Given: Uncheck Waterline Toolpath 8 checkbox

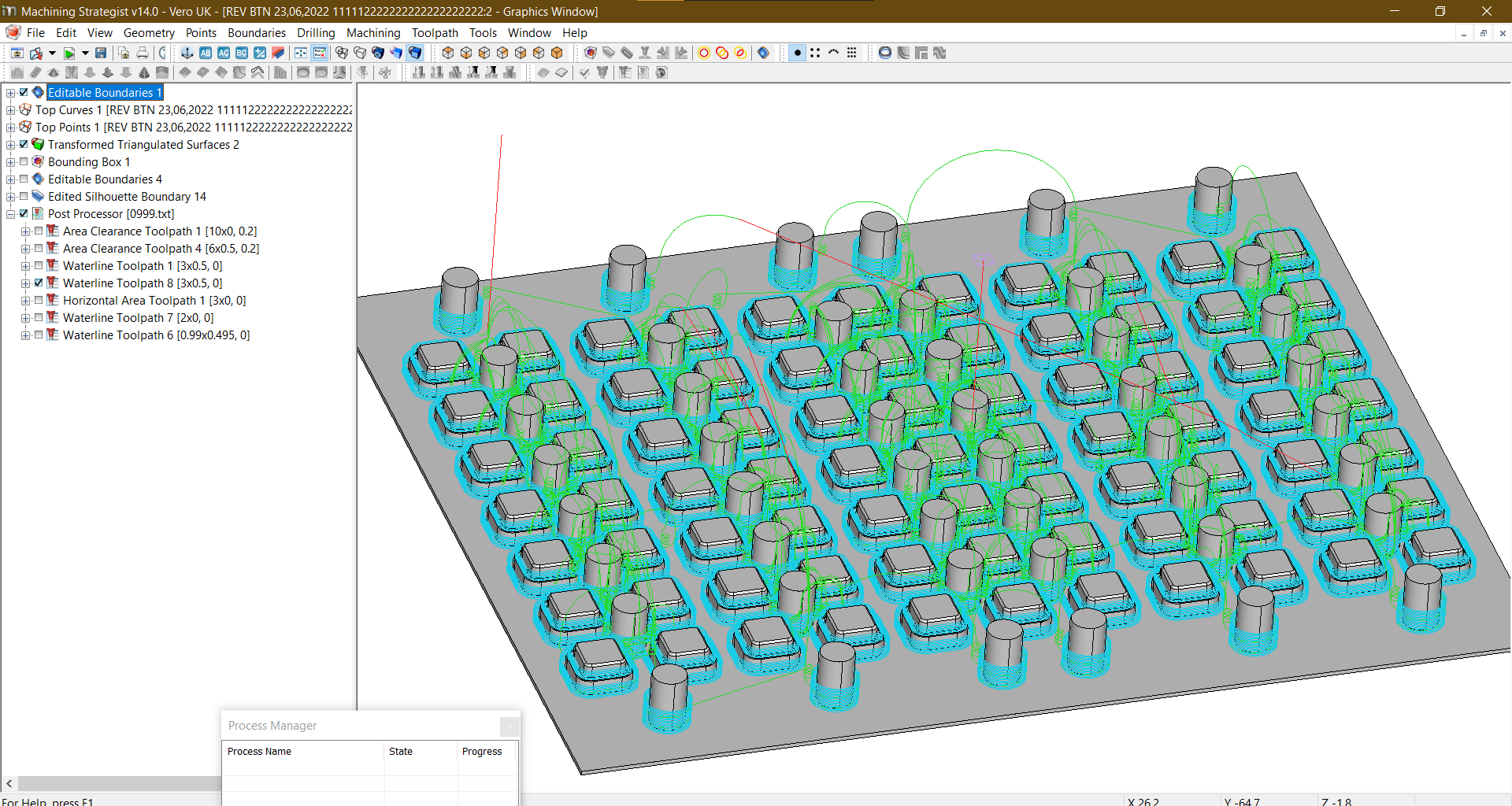Looking at the screenshot, I should 39,283.
